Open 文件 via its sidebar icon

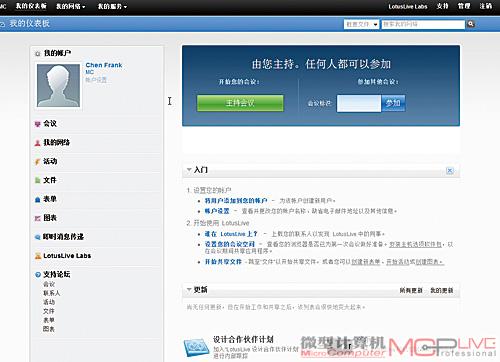point(38,180)
